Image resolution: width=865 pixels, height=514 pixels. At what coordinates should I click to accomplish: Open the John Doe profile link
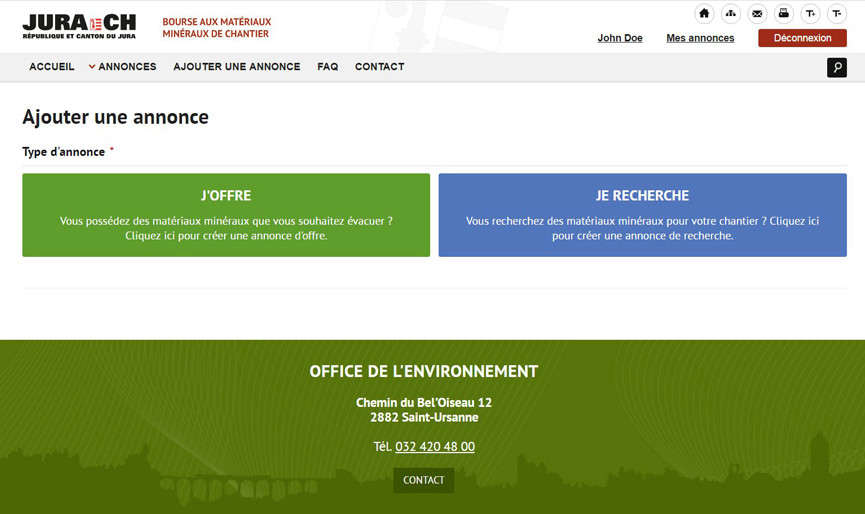click(620, 38)
